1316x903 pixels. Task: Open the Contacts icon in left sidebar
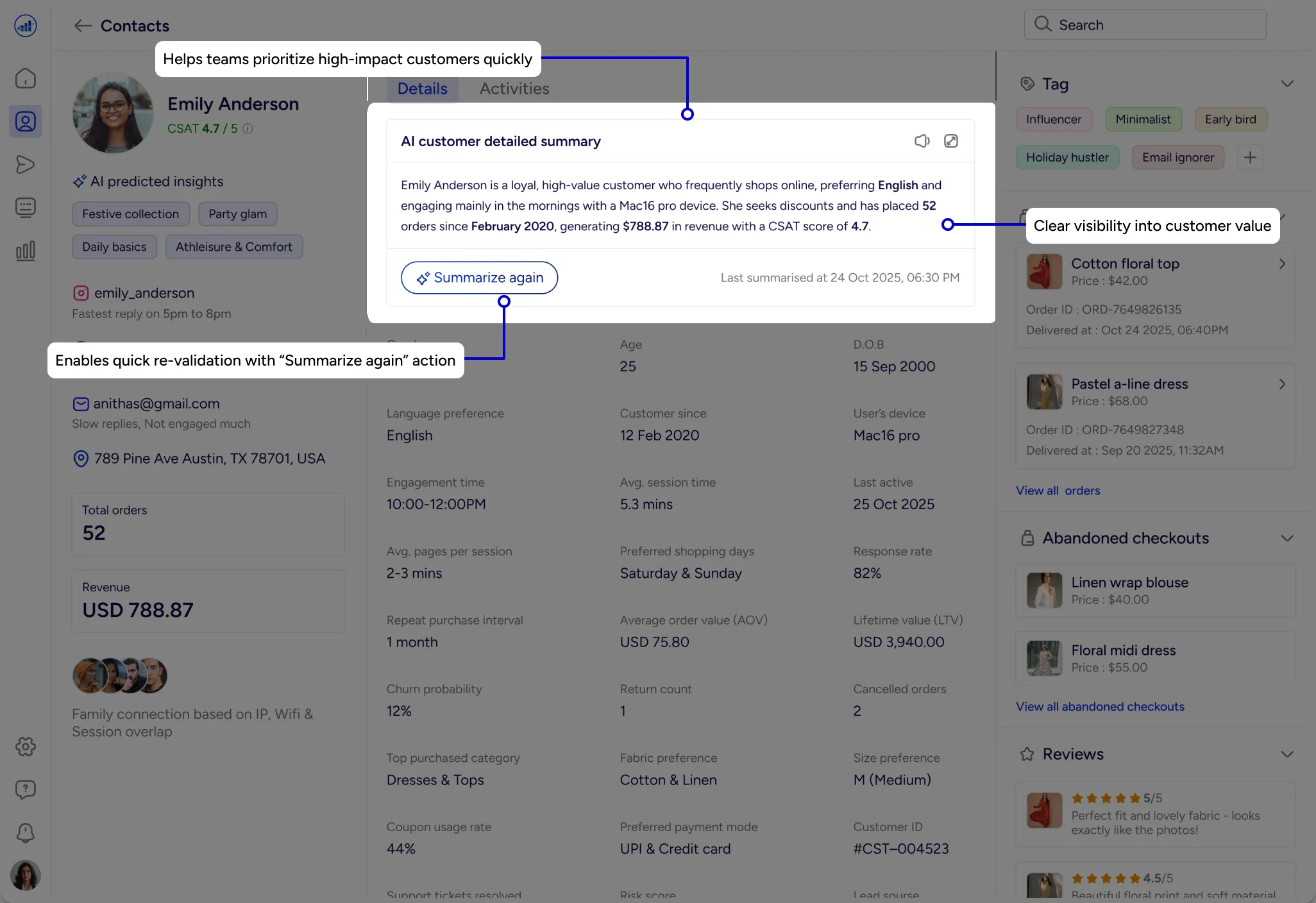[26, 121]
